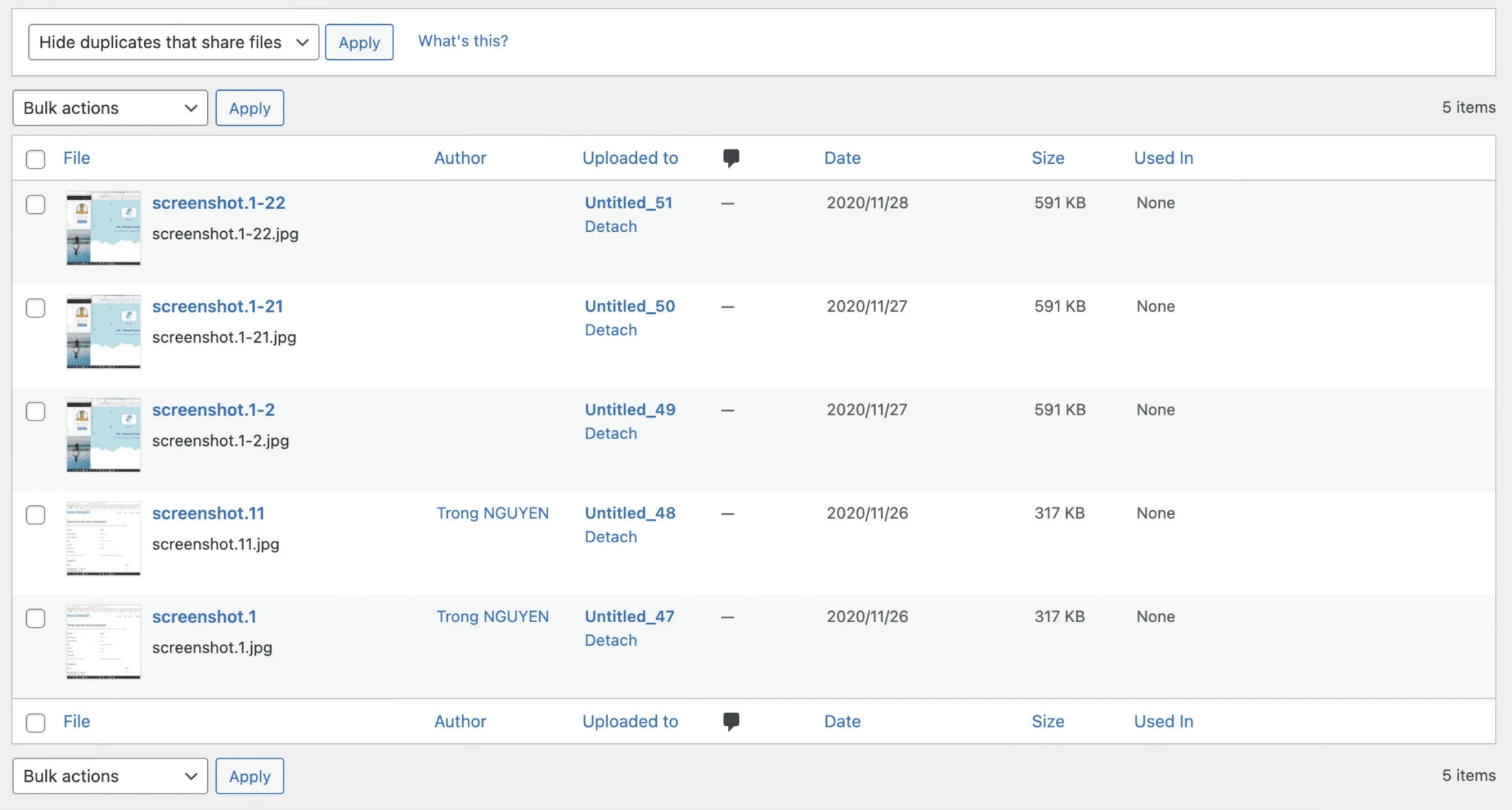Viewport: 1512px width, 810px height.
Task: Open the screenshot.1-22 title link
Action: point(219,203)
